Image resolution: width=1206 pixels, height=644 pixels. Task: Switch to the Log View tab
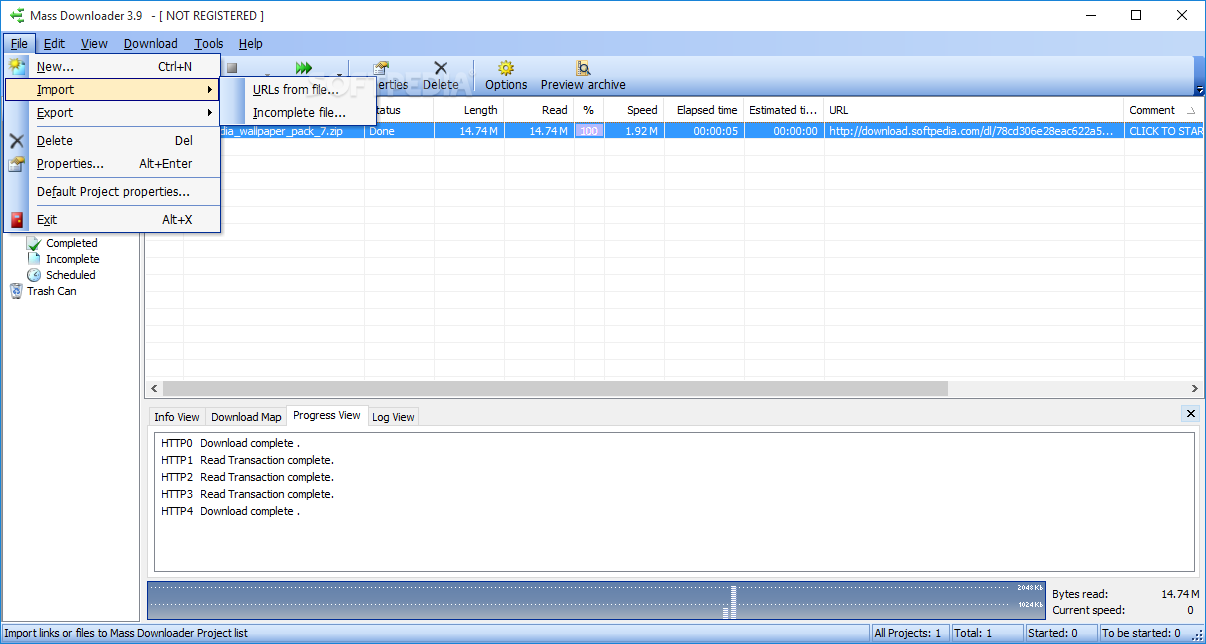tap(393, 417)
